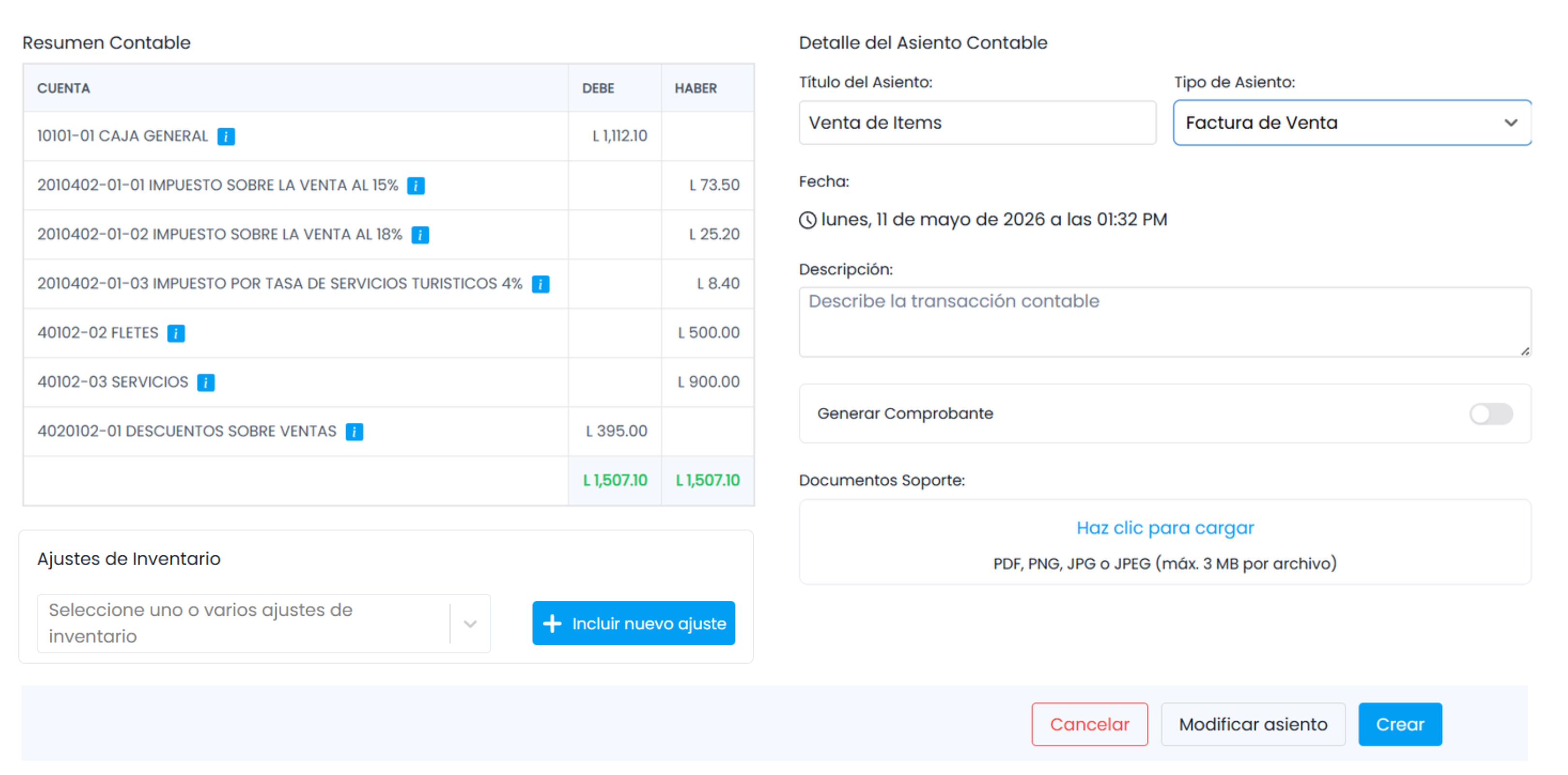Image resolution: width=1568 pixels, height=775 pixels.
Task: Click the Modificar asiento button
Action: [1253, 725]
